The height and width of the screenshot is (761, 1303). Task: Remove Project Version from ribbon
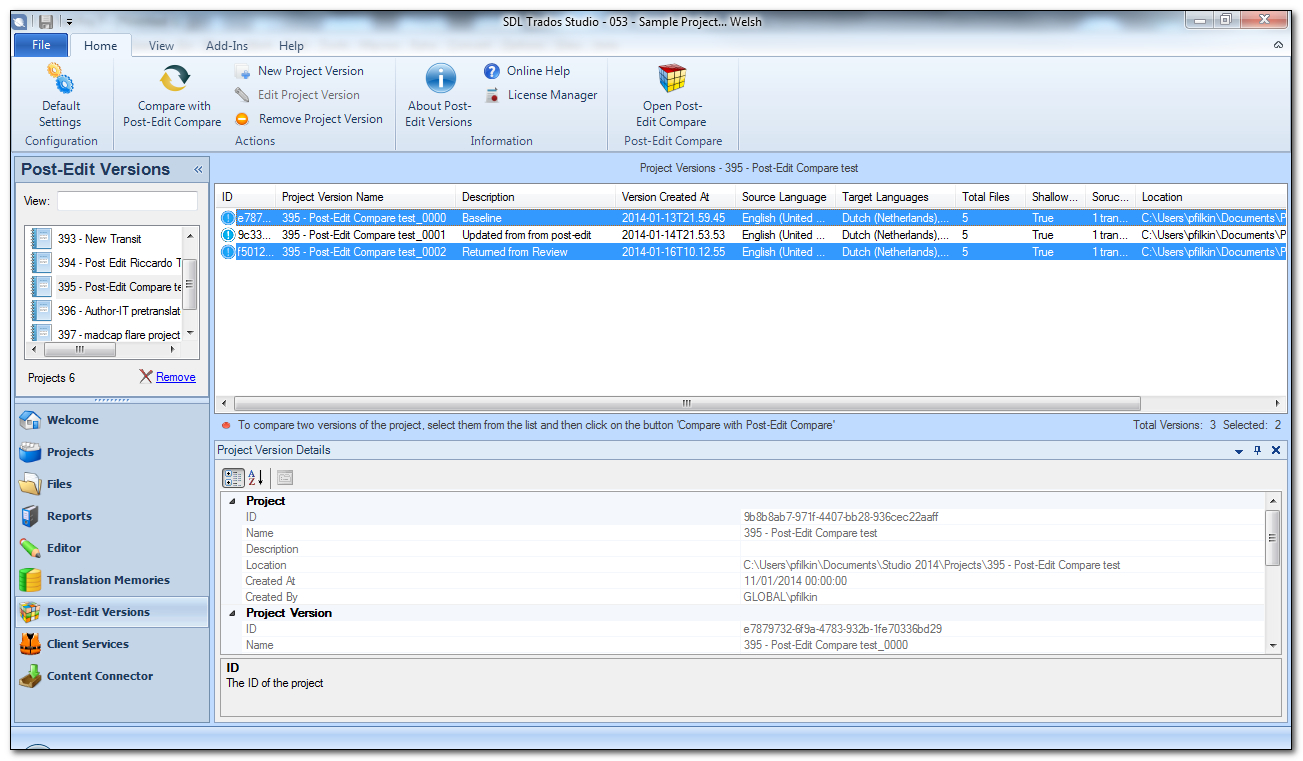click(308, 119)
